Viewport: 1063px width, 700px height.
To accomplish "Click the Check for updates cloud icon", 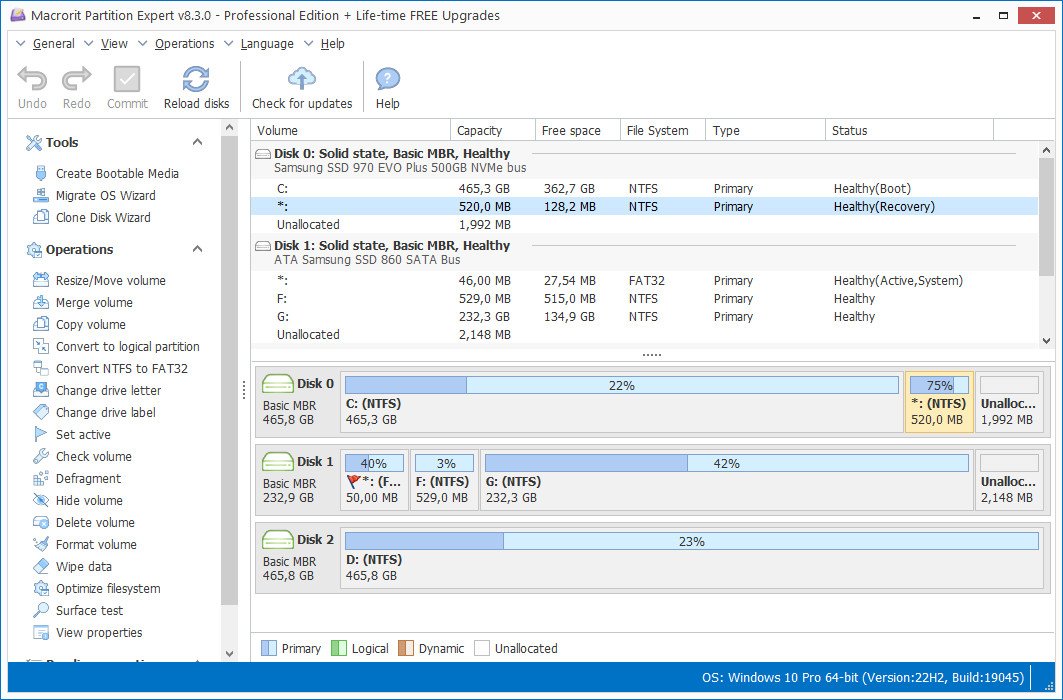I will click(x=302, y=79).
